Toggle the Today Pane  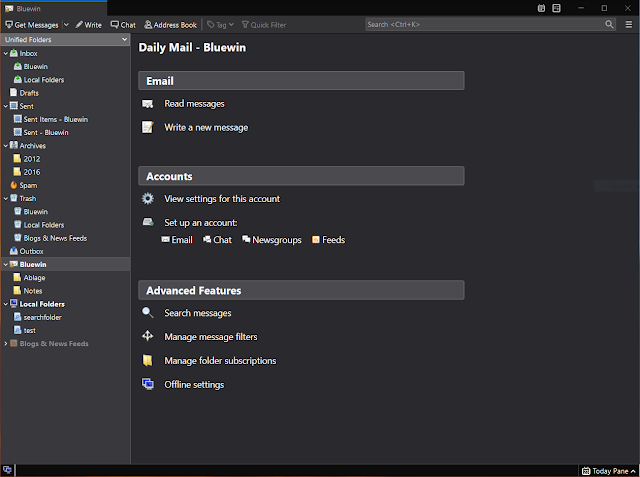(606, 470)
